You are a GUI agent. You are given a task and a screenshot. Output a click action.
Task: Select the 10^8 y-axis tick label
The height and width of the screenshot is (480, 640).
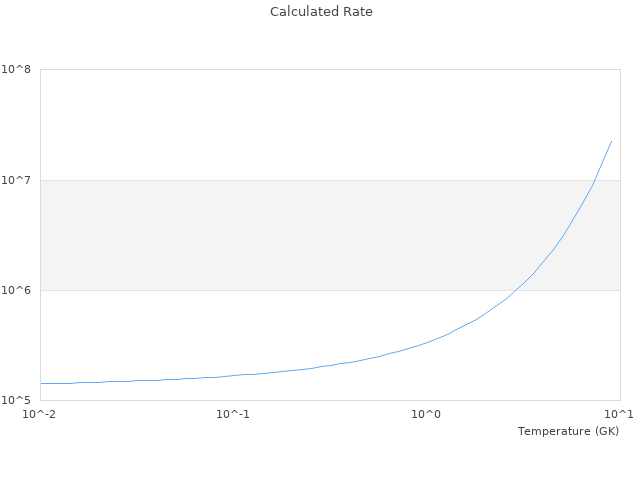coord(16,70)
